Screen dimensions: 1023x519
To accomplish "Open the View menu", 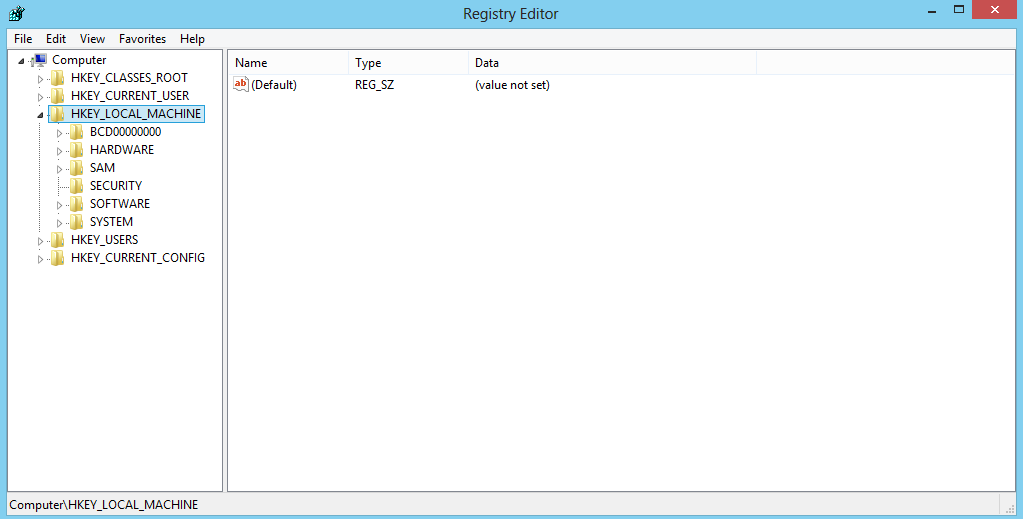I will click(x=93, y=39).
